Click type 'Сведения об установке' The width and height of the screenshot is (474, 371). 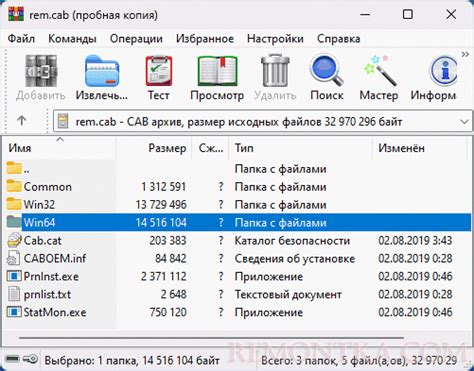(x=295, y=259)
